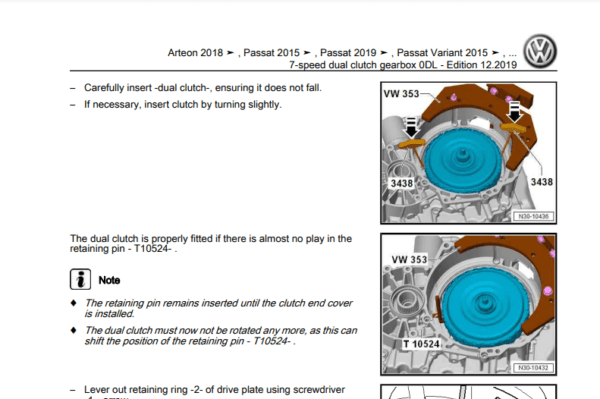This screenshot has width=600, height=399.
Task: Click the T 10524 label in the second diagram
Action: pos(421,344)
